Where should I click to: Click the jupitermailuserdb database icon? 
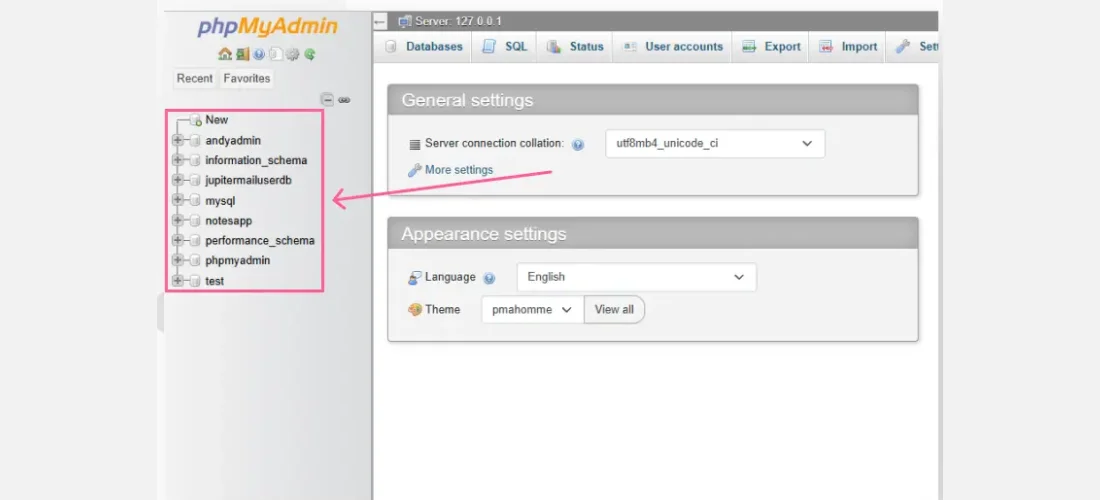coord(194,180)
